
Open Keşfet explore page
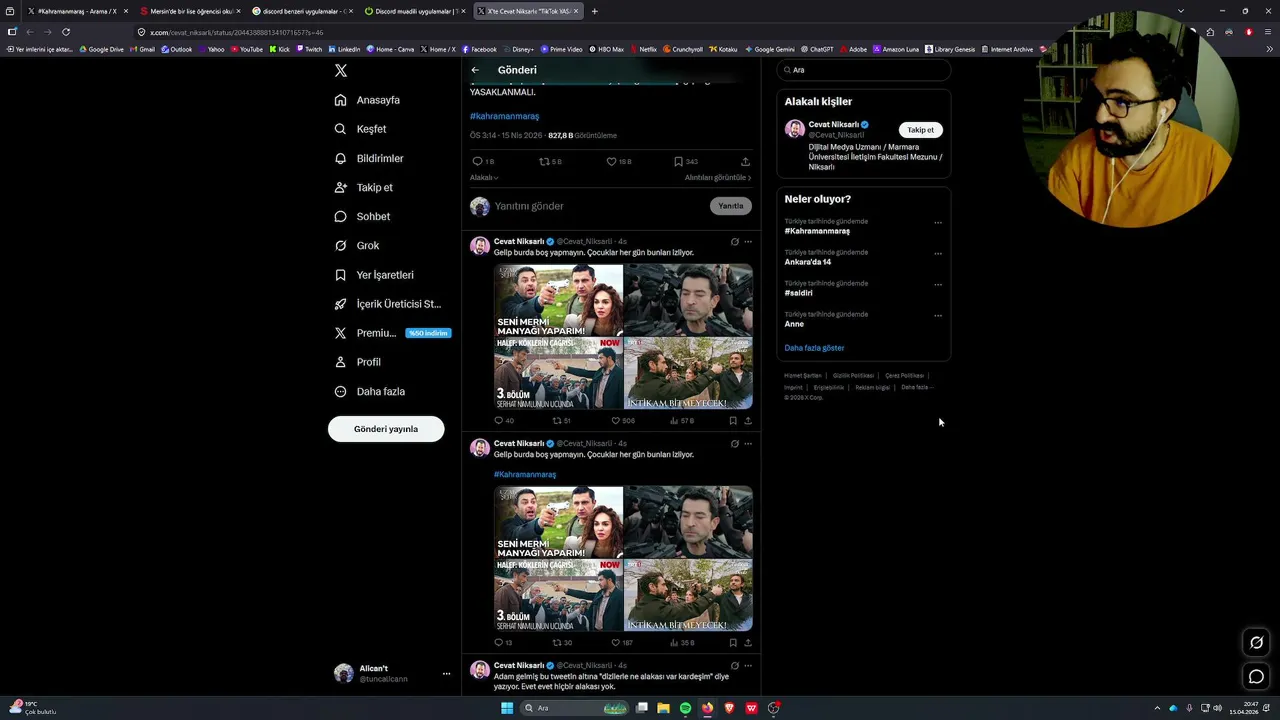coord(360,129)
